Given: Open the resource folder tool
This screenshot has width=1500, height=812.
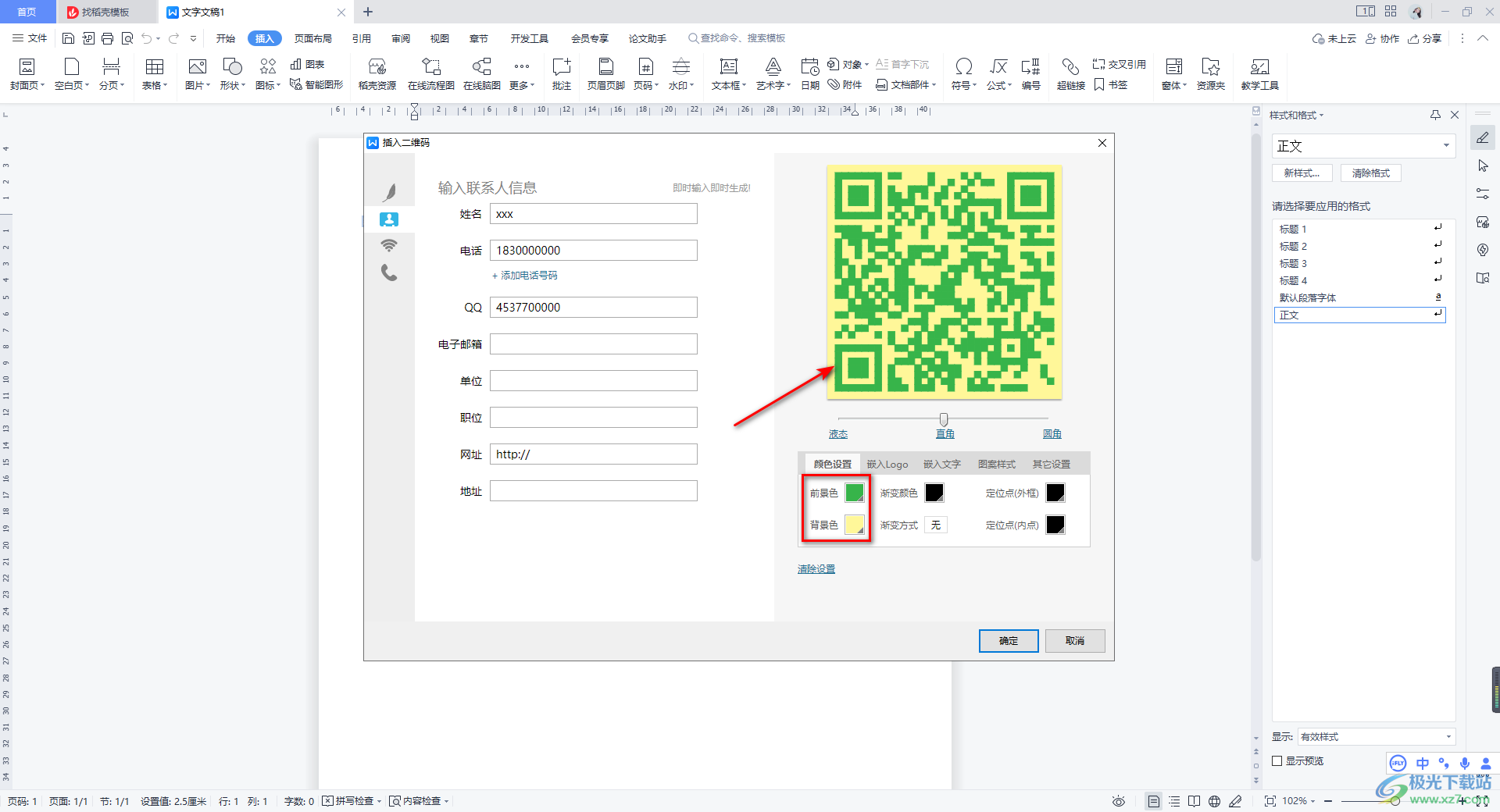Looking at the screenshot, I should pos(1211,74).
